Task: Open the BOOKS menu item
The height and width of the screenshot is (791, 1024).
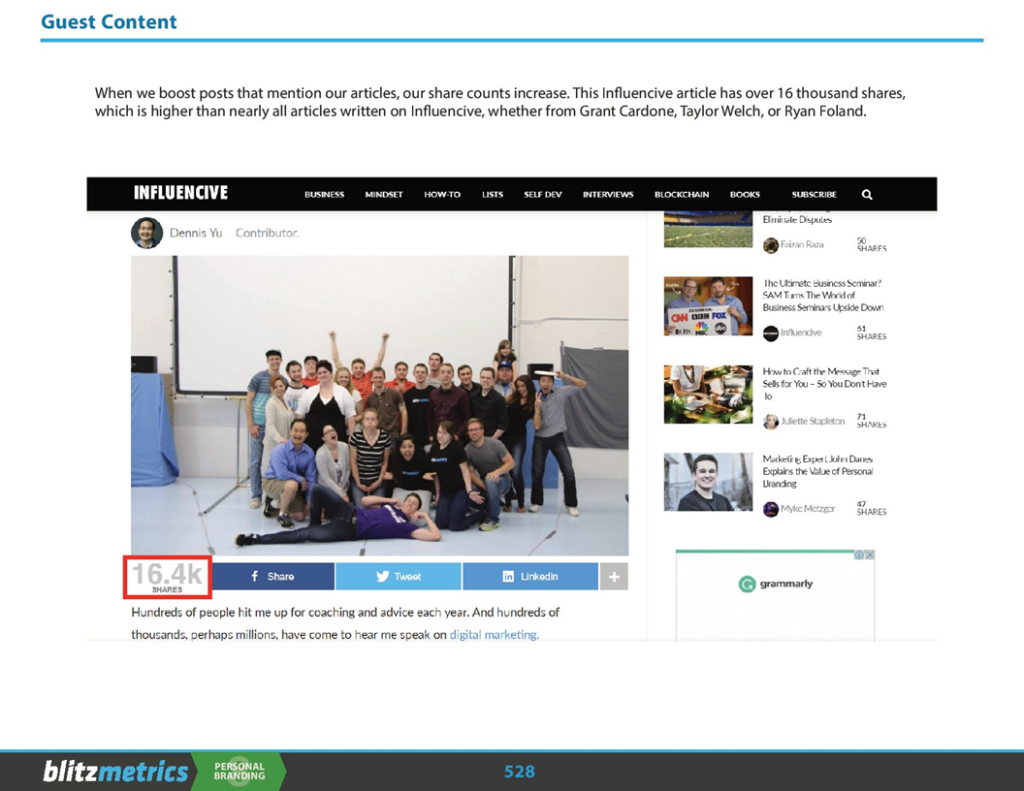Action: pos(745,195)
